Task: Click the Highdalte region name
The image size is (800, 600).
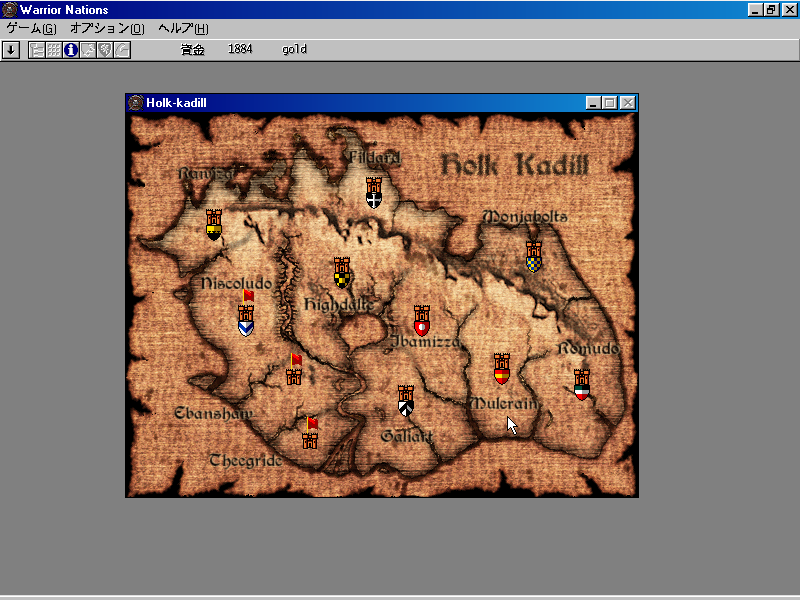Action: tap(339, 305)
